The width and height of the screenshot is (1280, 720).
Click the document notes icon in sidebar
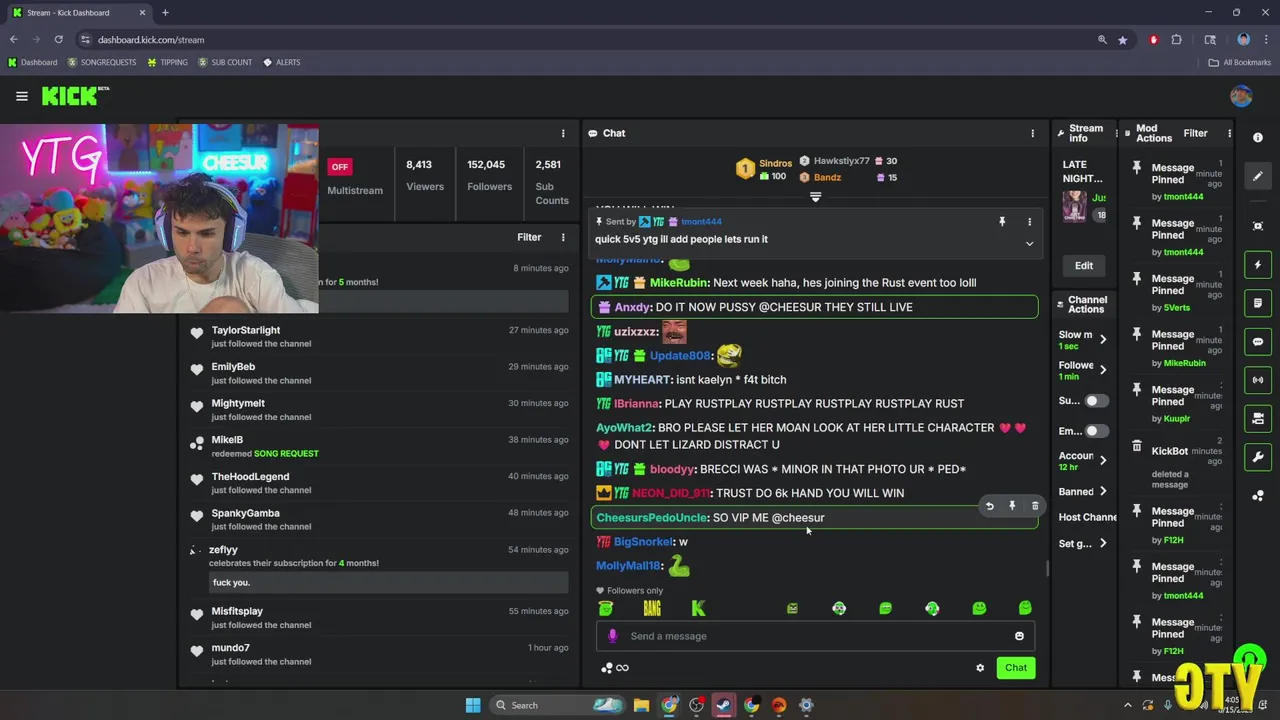1258,303
